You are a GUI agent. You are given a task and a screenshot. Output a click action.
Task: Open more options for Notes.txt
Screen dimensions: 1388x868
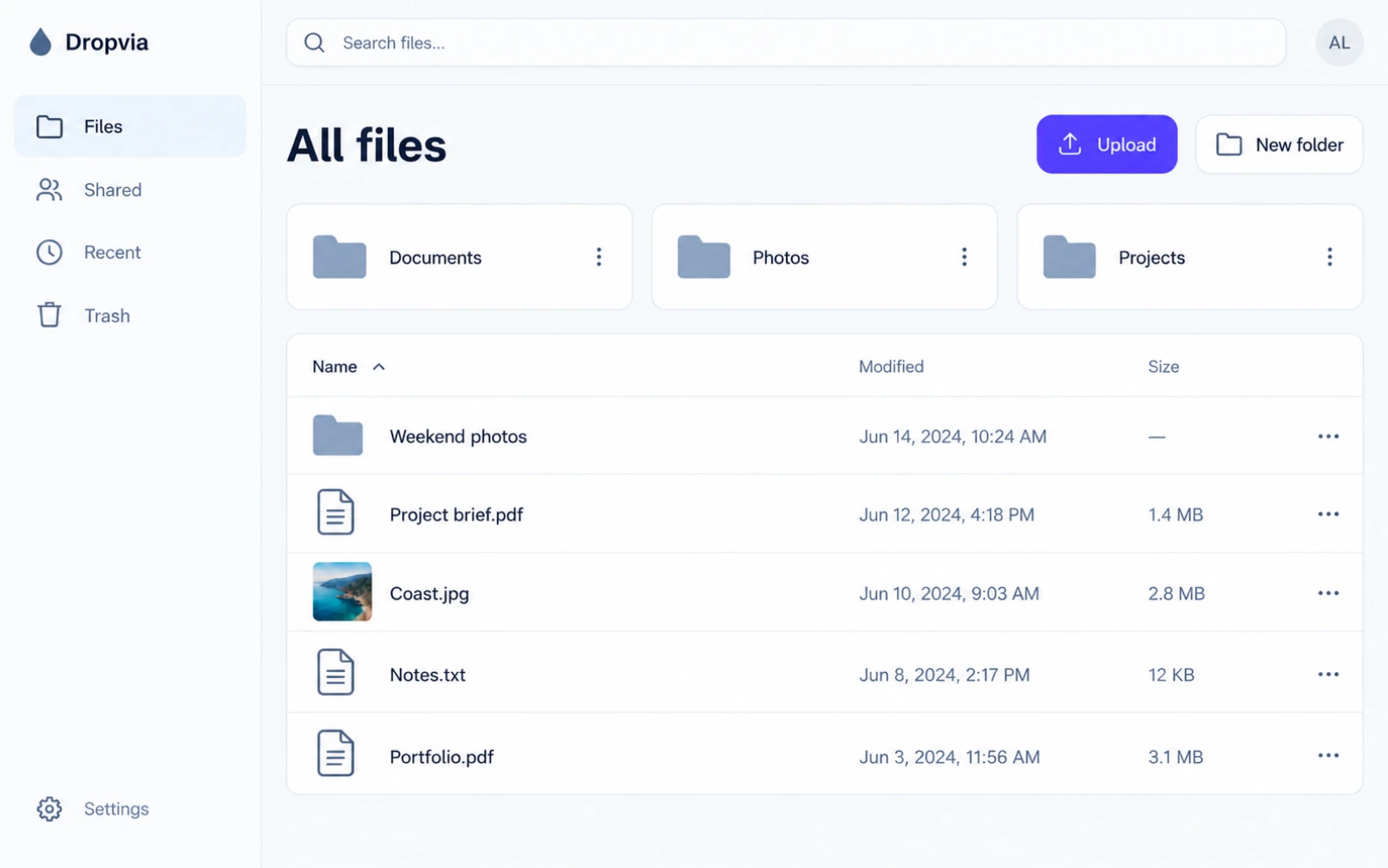tap(1328, 675)
